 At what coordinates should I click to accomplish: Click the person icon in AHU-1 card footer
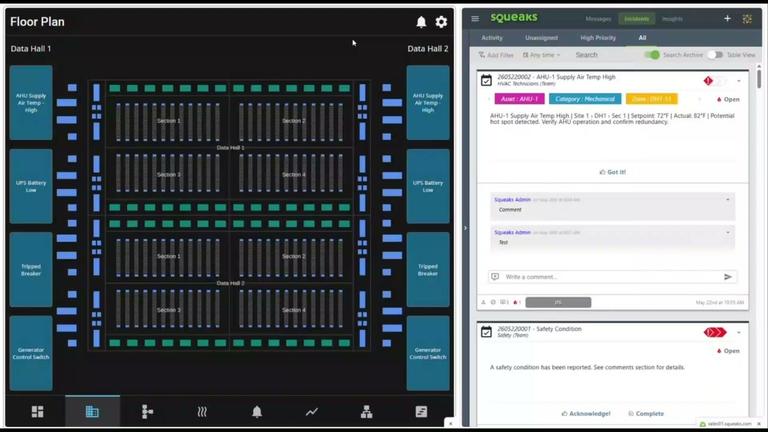coord(483,302)
